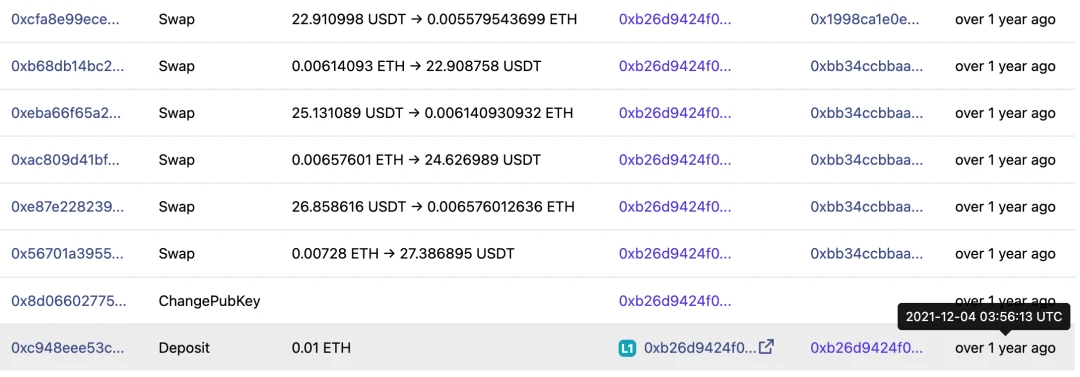
Task: Open transaction hash 0xe87e228239...
Action: pyautogui.click(x=68, y=207)
